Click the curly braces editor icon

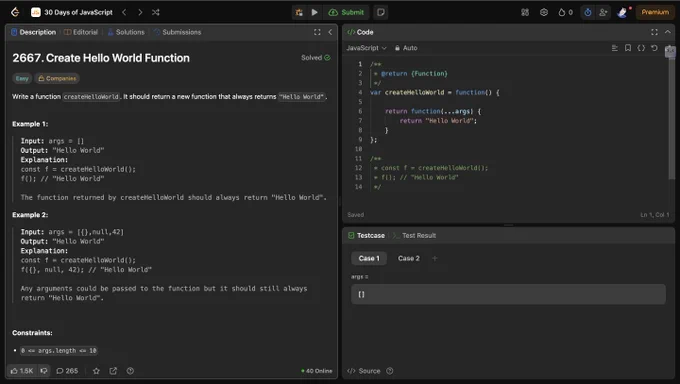tap(641, 48)
